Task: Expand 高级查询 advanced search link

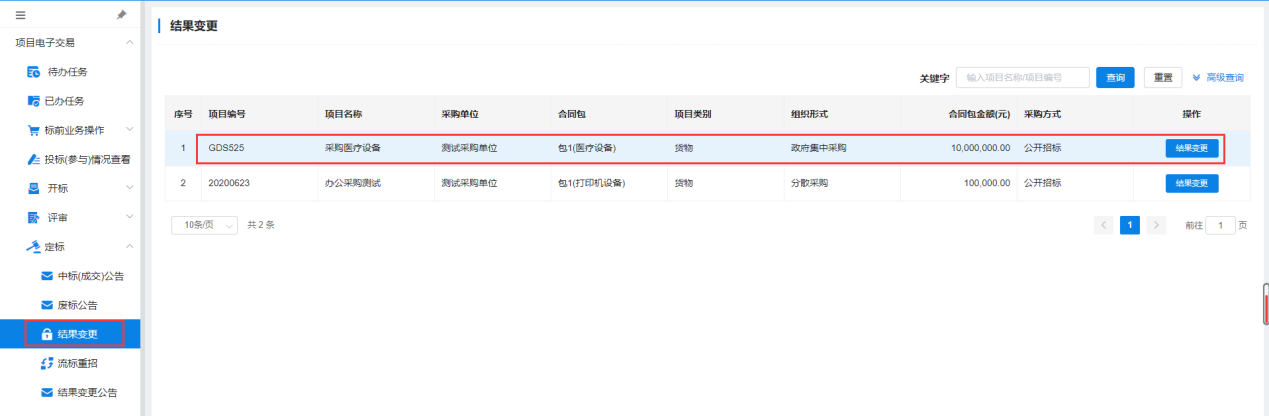Action: click(1218, 78)
